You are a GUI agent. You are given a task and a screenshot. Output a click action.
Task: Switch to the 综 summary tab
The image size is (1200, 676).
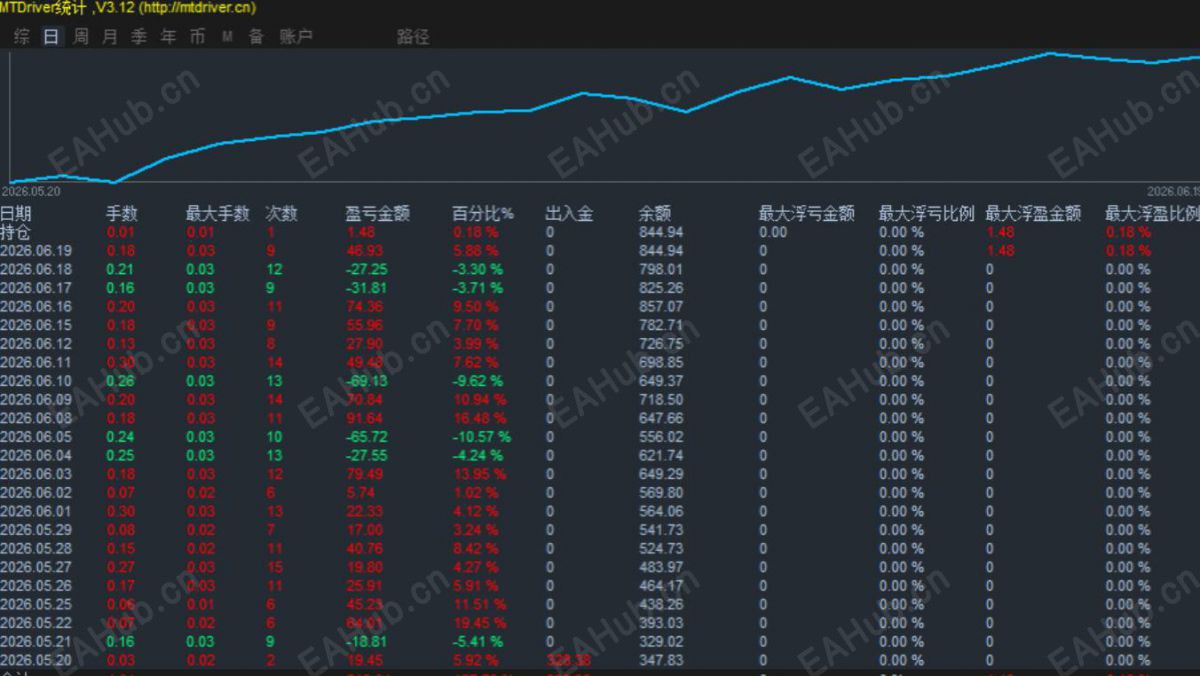(22, 37)
